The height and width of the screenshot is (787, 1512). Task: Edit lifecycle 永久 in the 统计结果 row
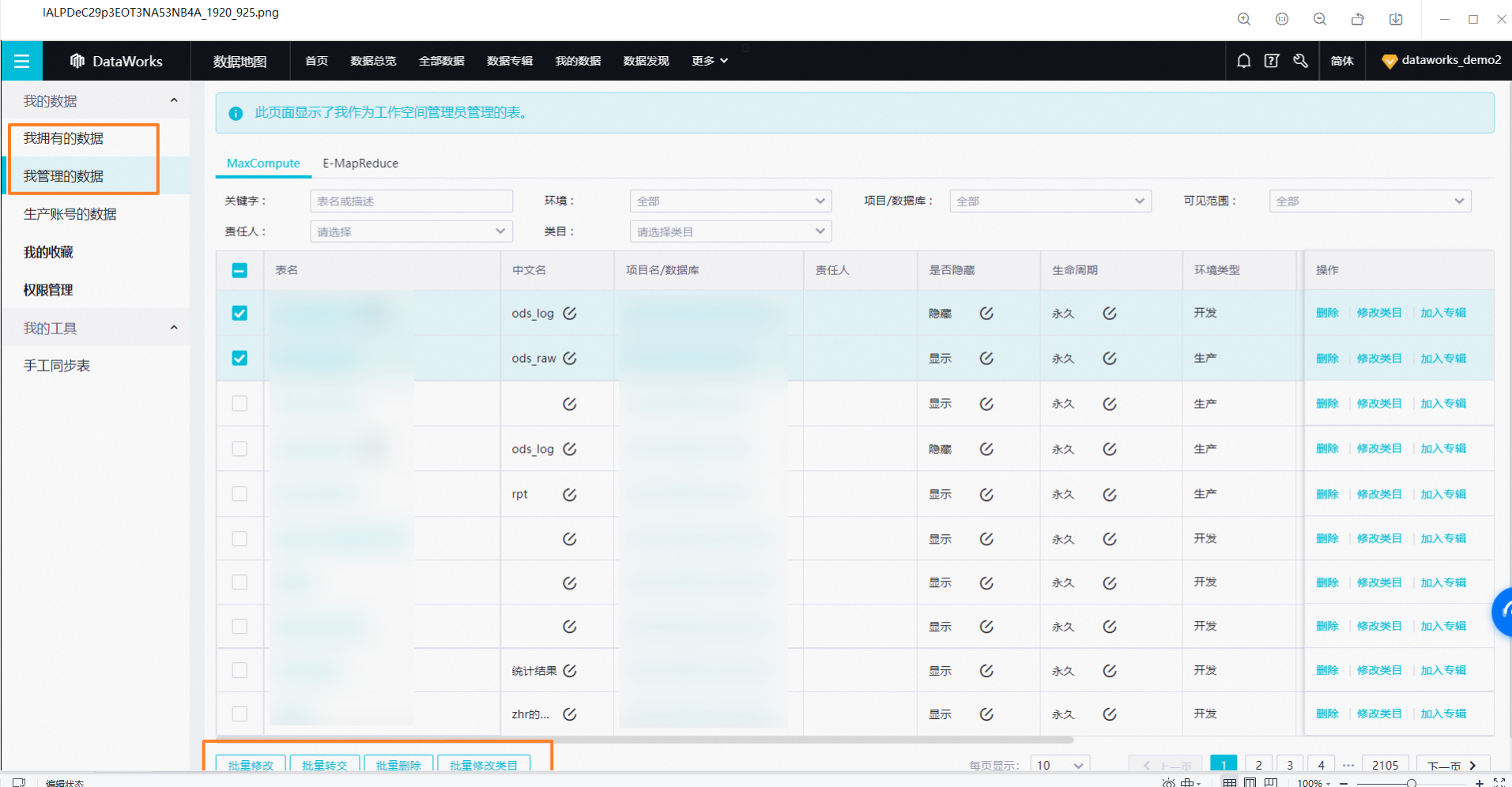[x=1110, y=671]
